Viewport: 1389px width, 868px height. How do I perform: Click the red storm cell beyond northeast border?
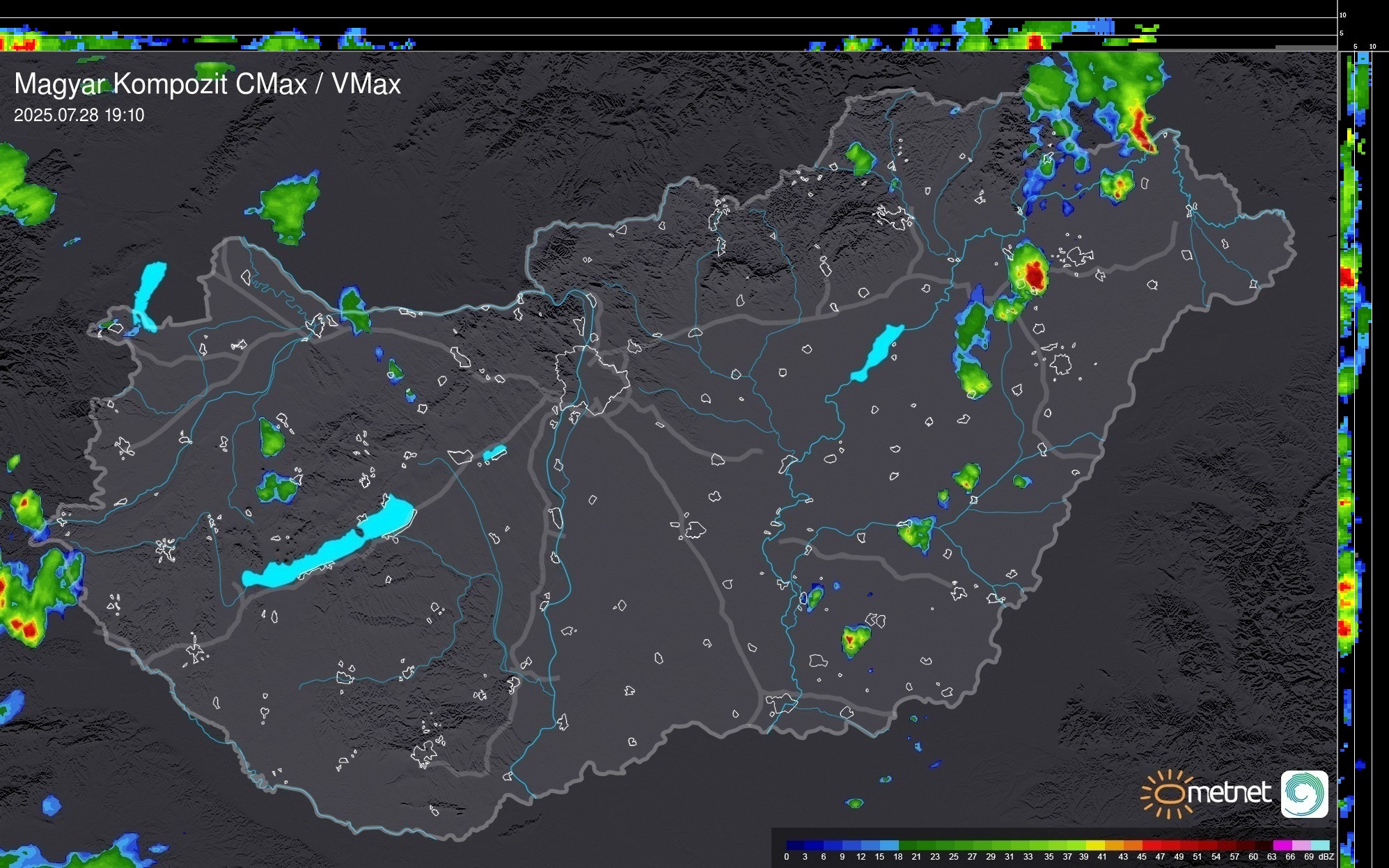click(x=1140, y=125)
